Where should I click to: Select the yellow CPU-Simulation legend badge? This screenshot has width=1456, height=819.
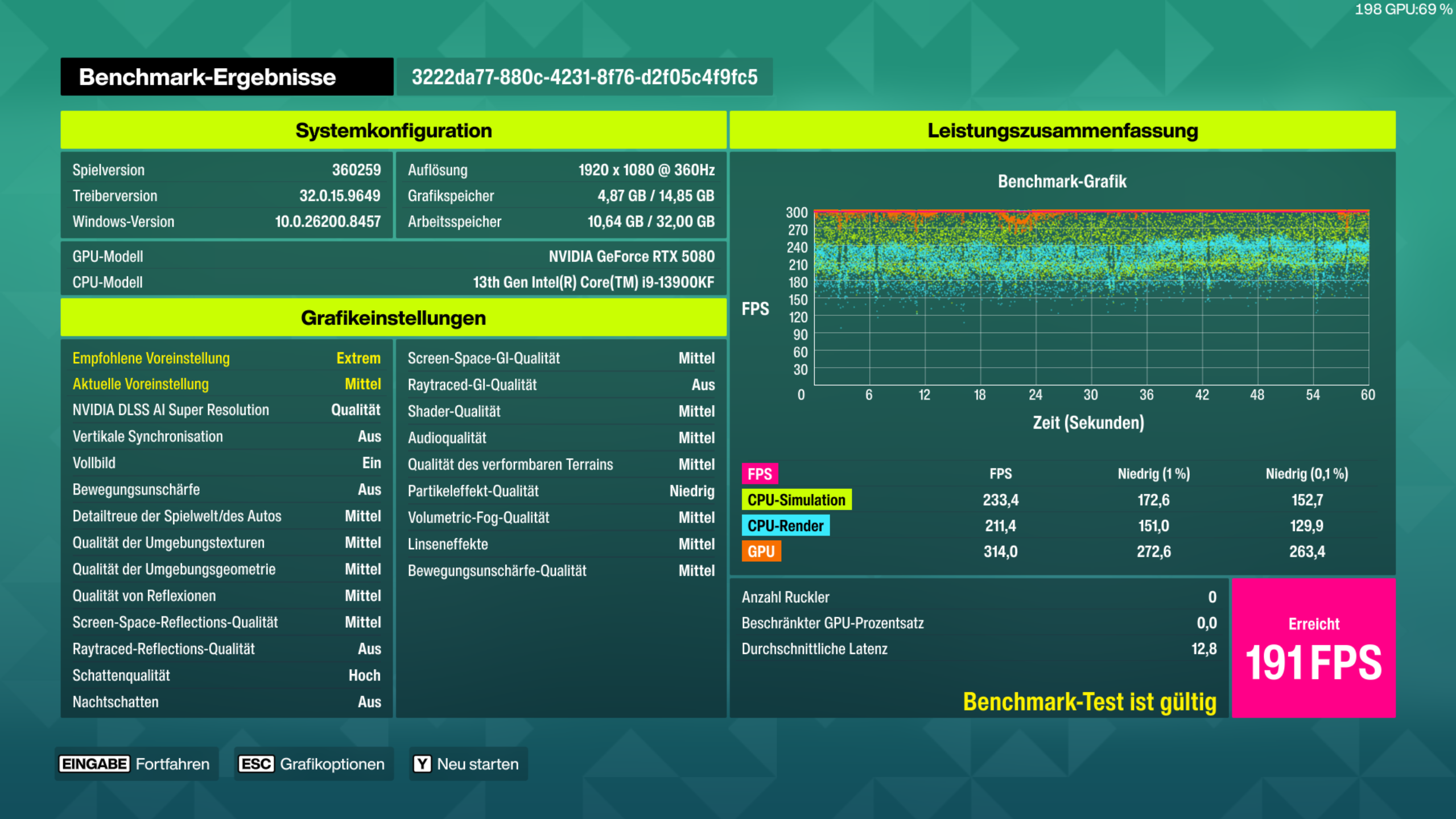(797, 500)
